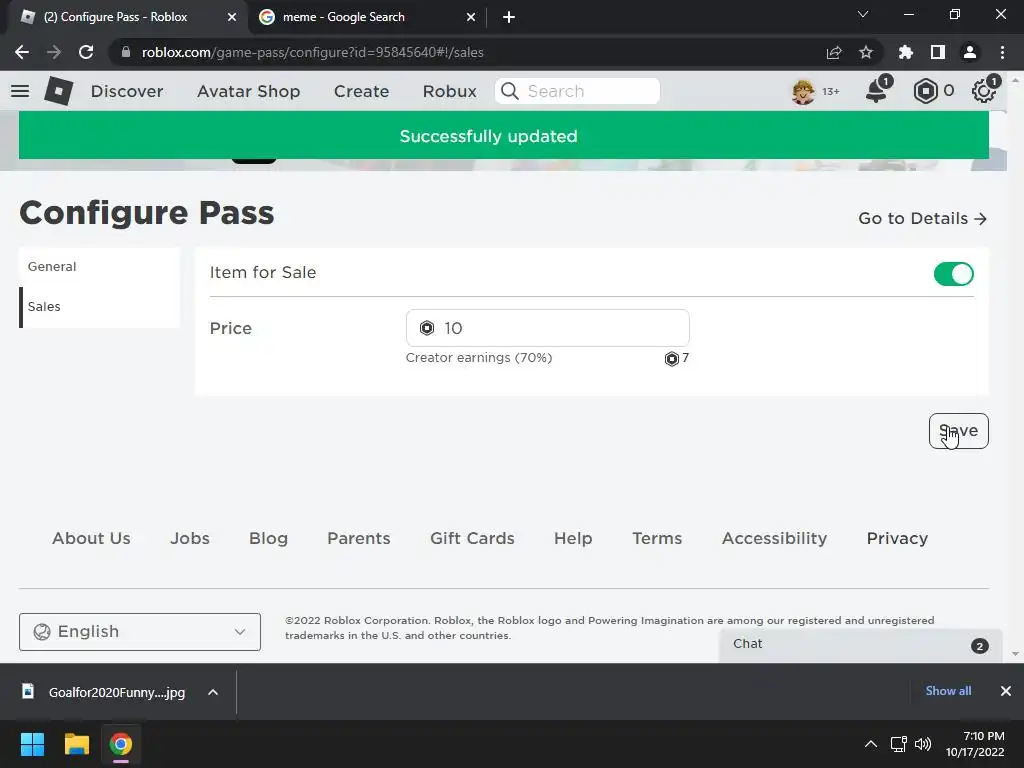Close the Configure Pass browser tab
The image size is (1024, 768).
pyautogui.click(x=232, y=18)
